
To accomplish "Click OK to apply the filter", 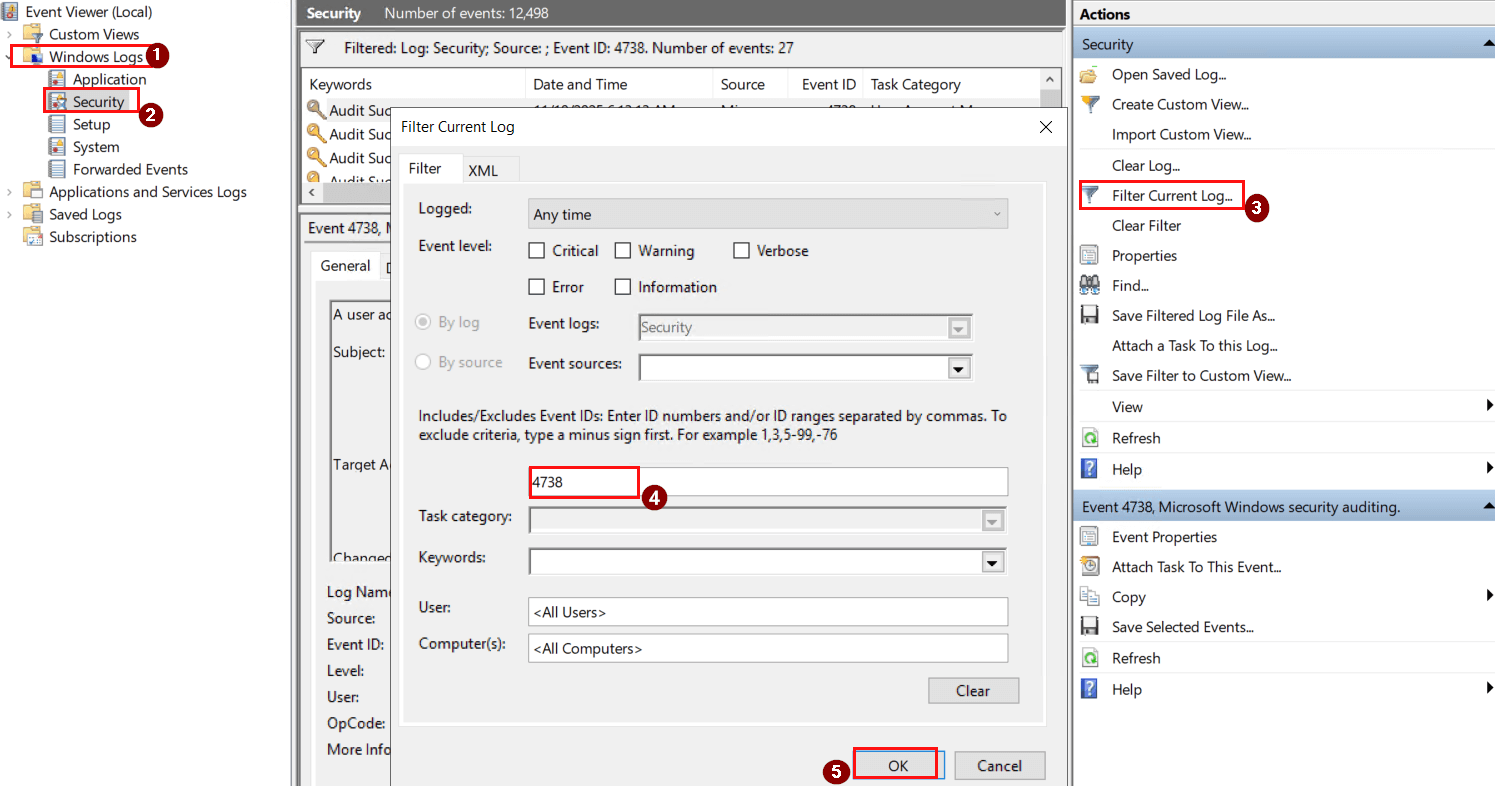I will (x=896, y=763).
